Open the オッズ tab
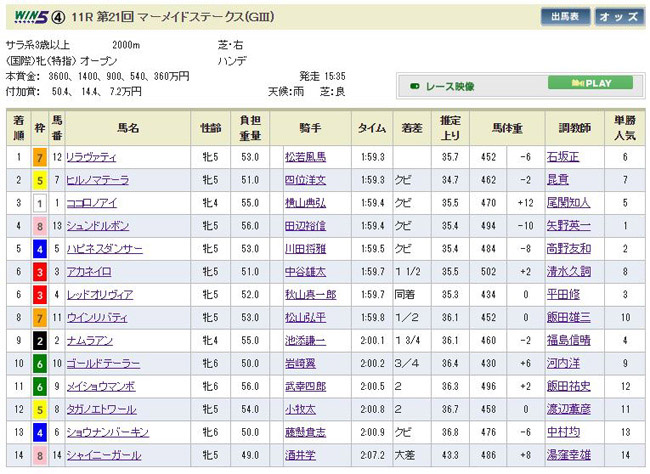Screen dimensions: 650x474 tap(619, 17)
